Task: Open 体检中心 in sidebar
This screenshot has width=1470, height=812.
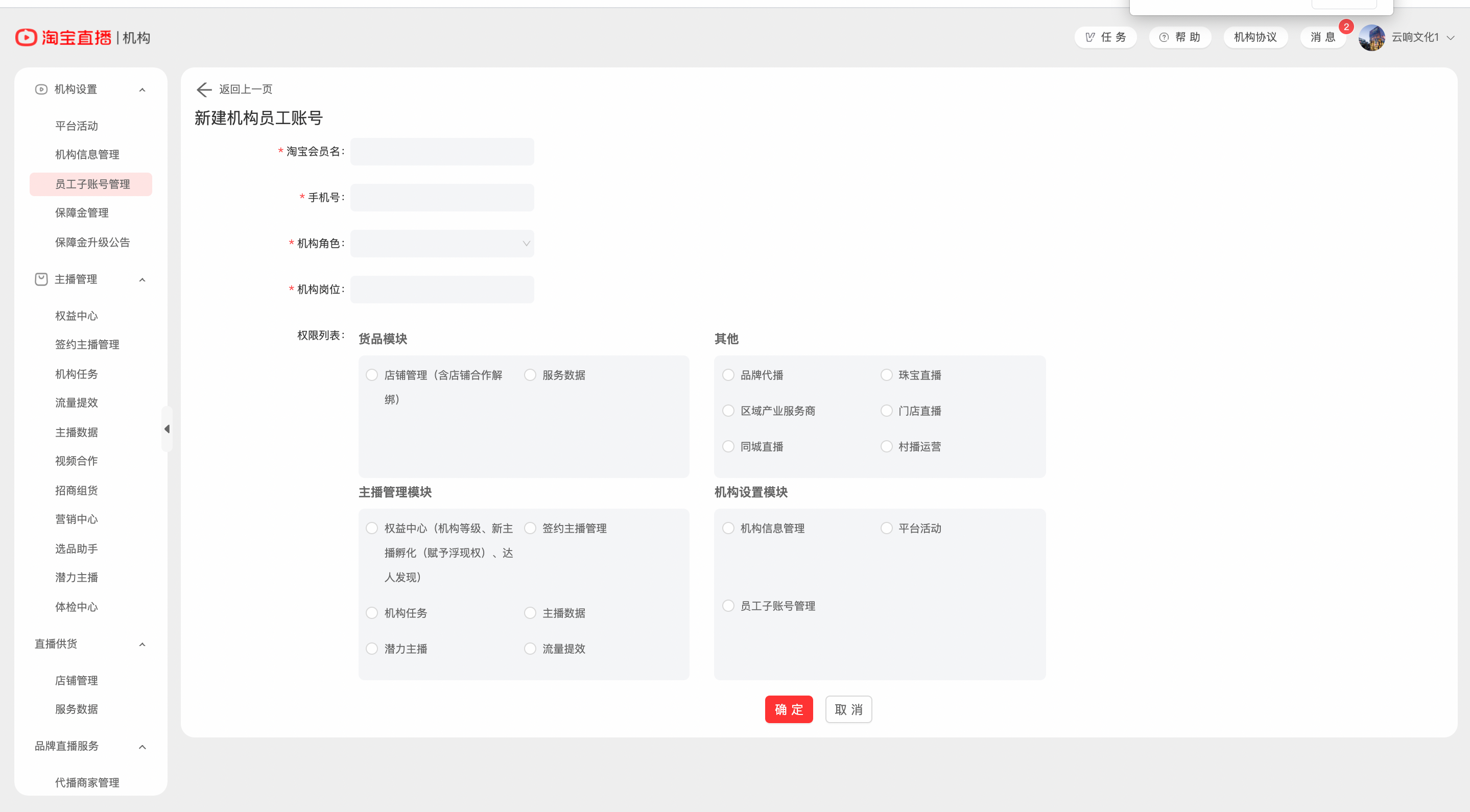Action: click(77, 607)
